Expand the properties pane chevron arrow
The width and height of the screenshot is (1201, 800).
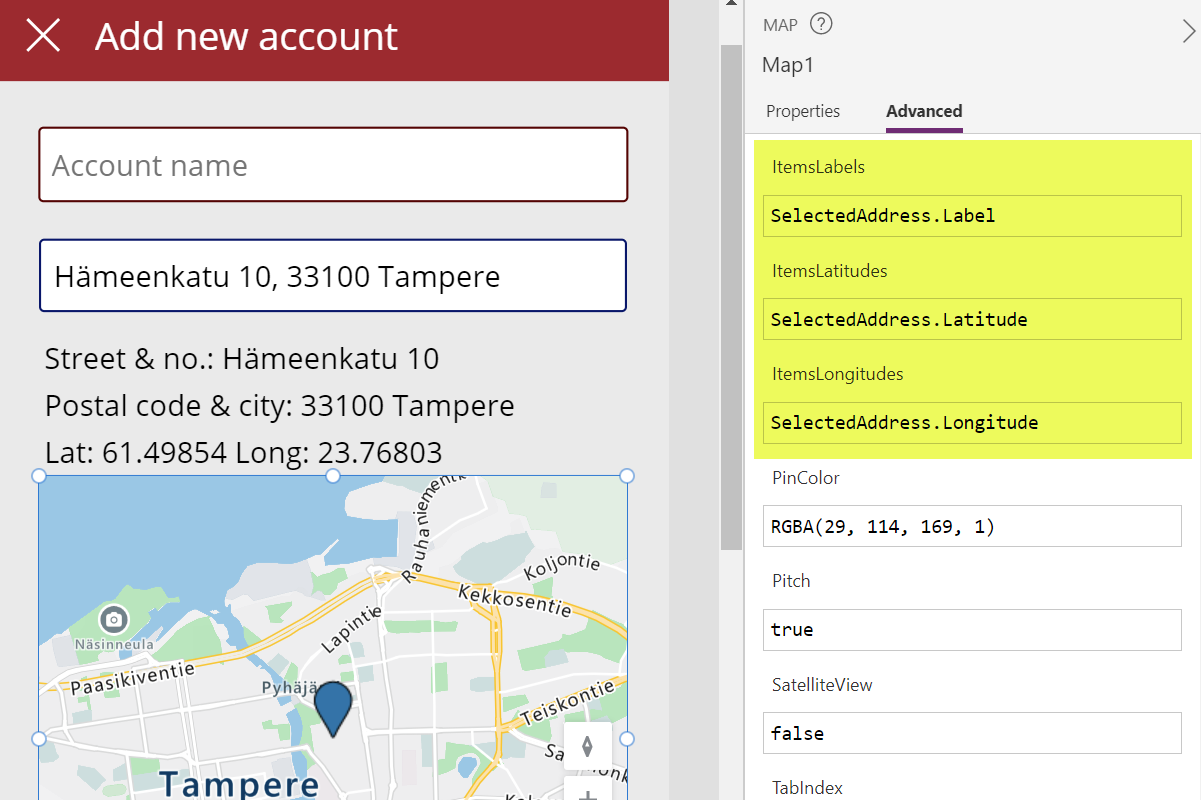tap(1188, 32)
